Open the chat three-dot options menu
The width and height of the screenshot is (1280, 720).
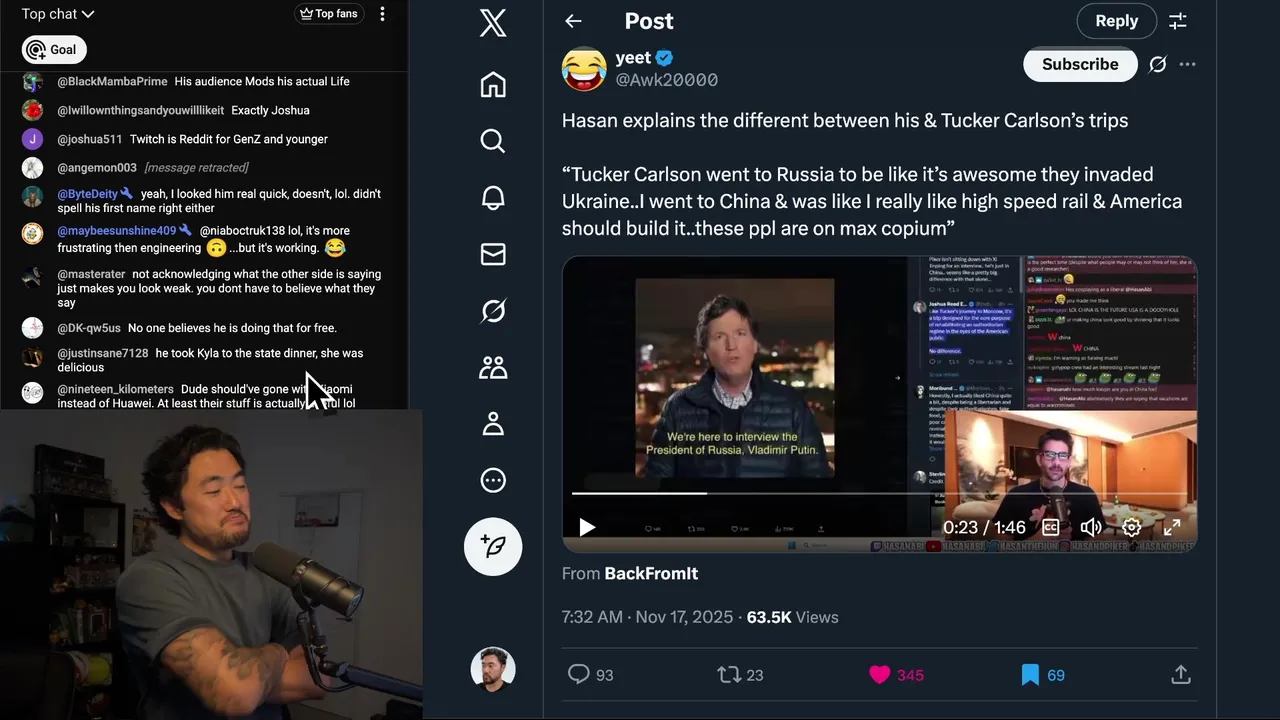pos(382,14)
